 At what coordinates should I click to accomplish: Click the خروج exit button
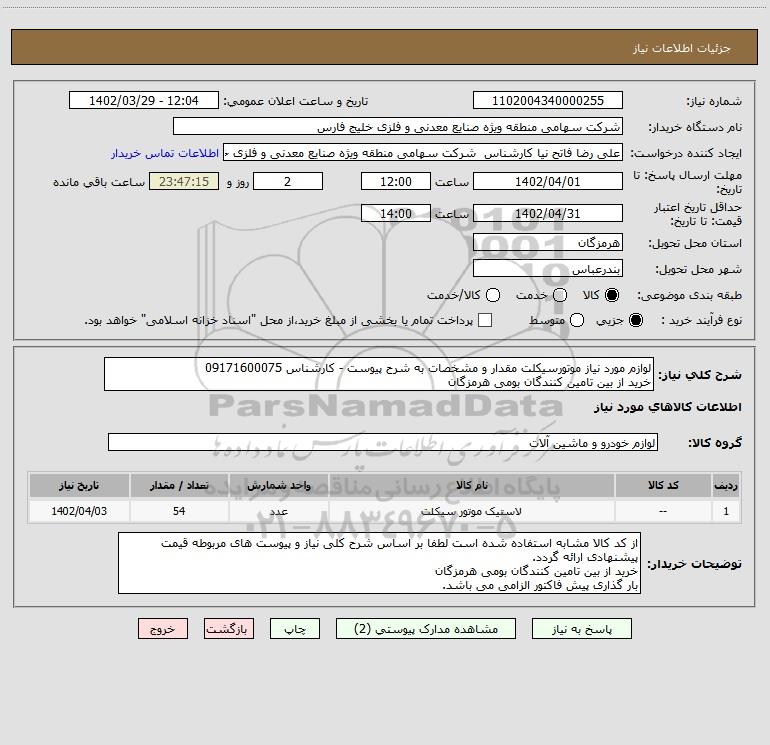click(x=163, y=629)
